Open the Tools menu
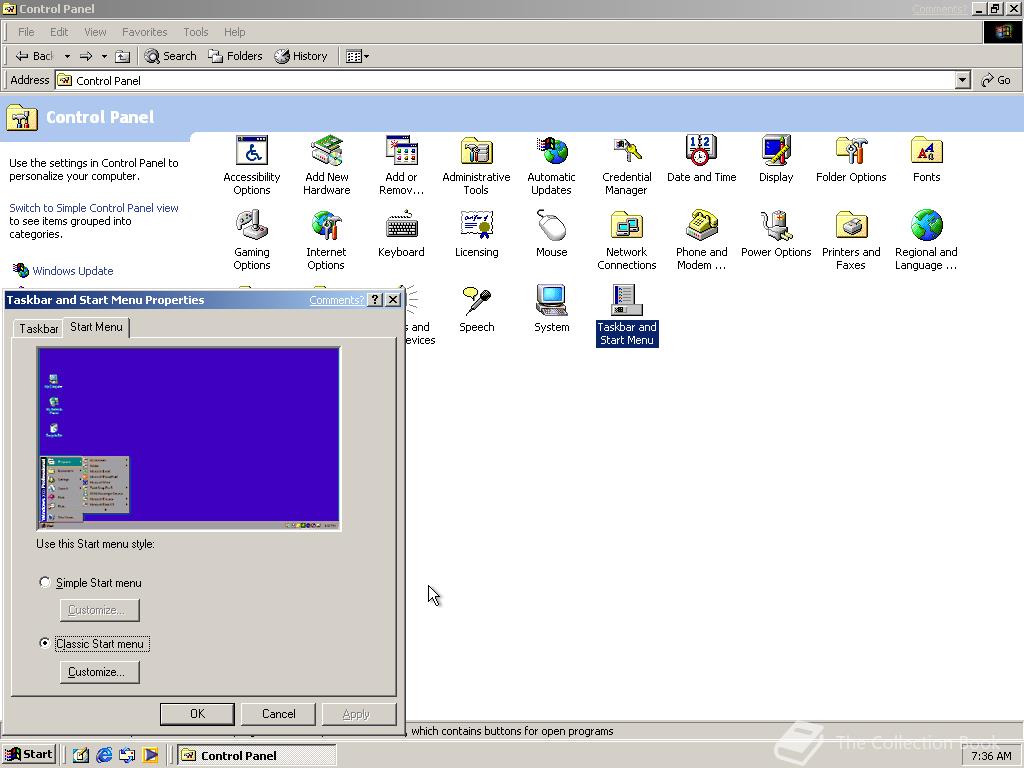 click(195, 32)
